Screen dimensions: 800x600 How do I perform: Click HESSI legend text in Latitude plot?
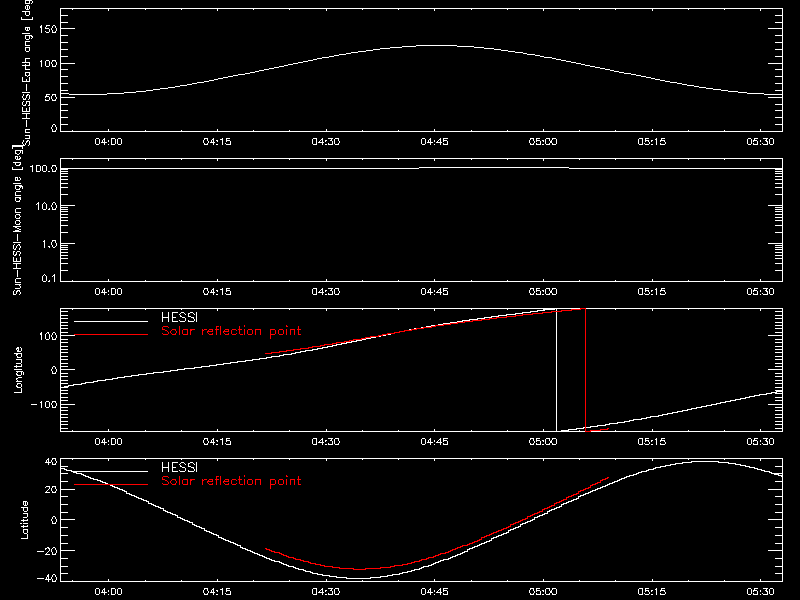(x=179, y=467)
